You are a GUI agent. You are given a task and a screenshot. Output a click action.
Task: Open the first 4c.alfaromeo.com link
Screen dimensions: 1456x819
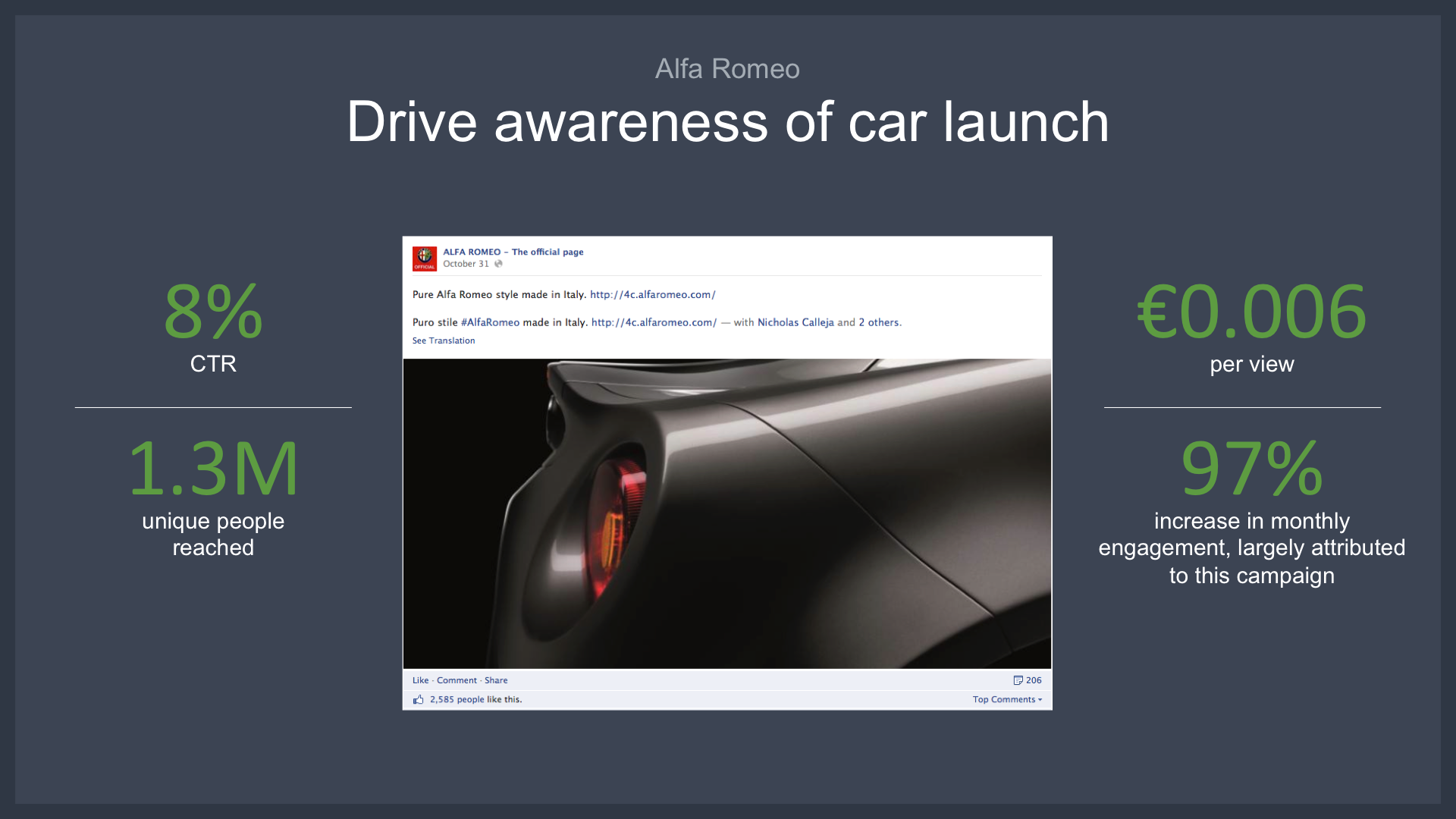coord(652,294)
